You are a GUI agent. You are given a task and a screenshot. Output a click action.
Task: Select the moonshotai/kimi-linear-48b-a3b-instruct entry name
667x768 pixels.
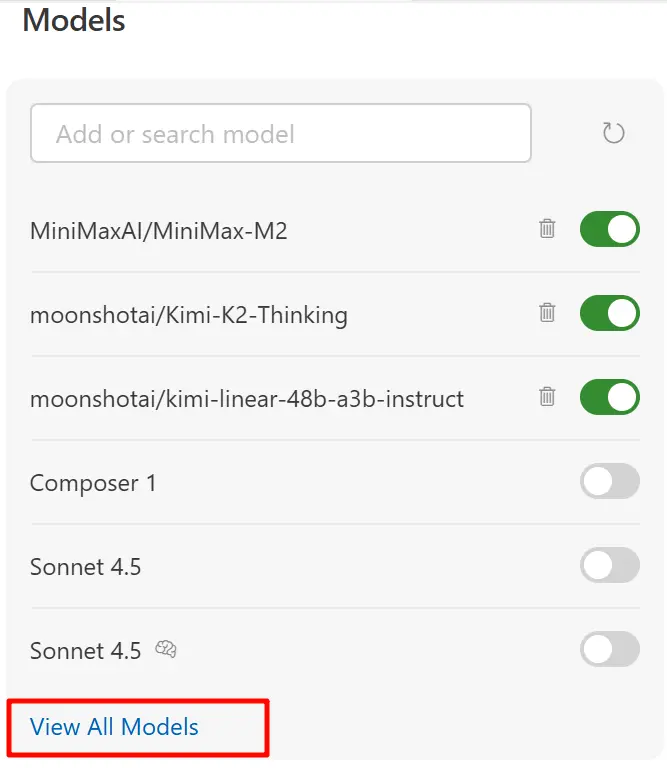click(246, 399)
